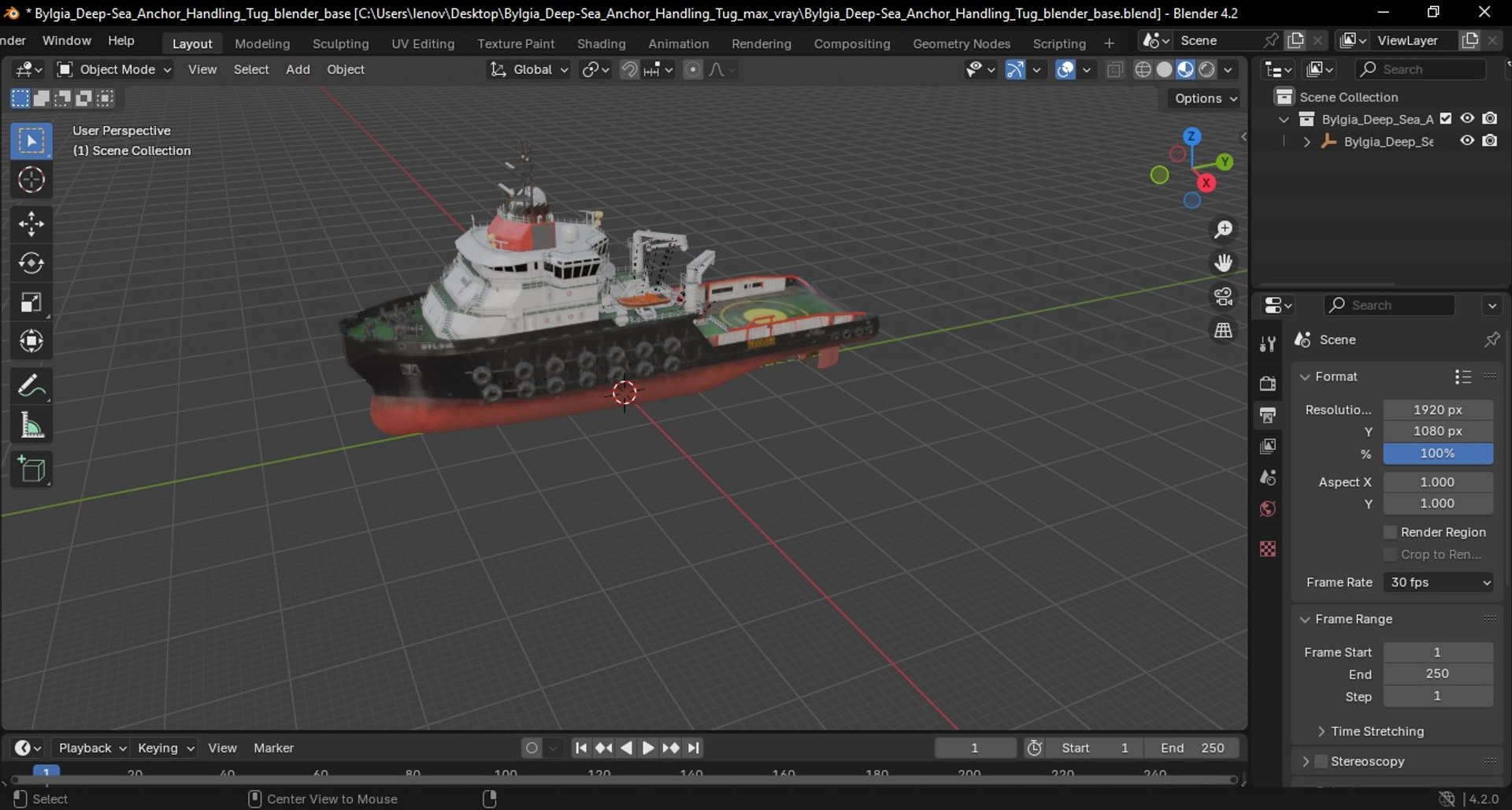Select the Scale tool
1512x810 pixels.
click(x=31, y=302)
